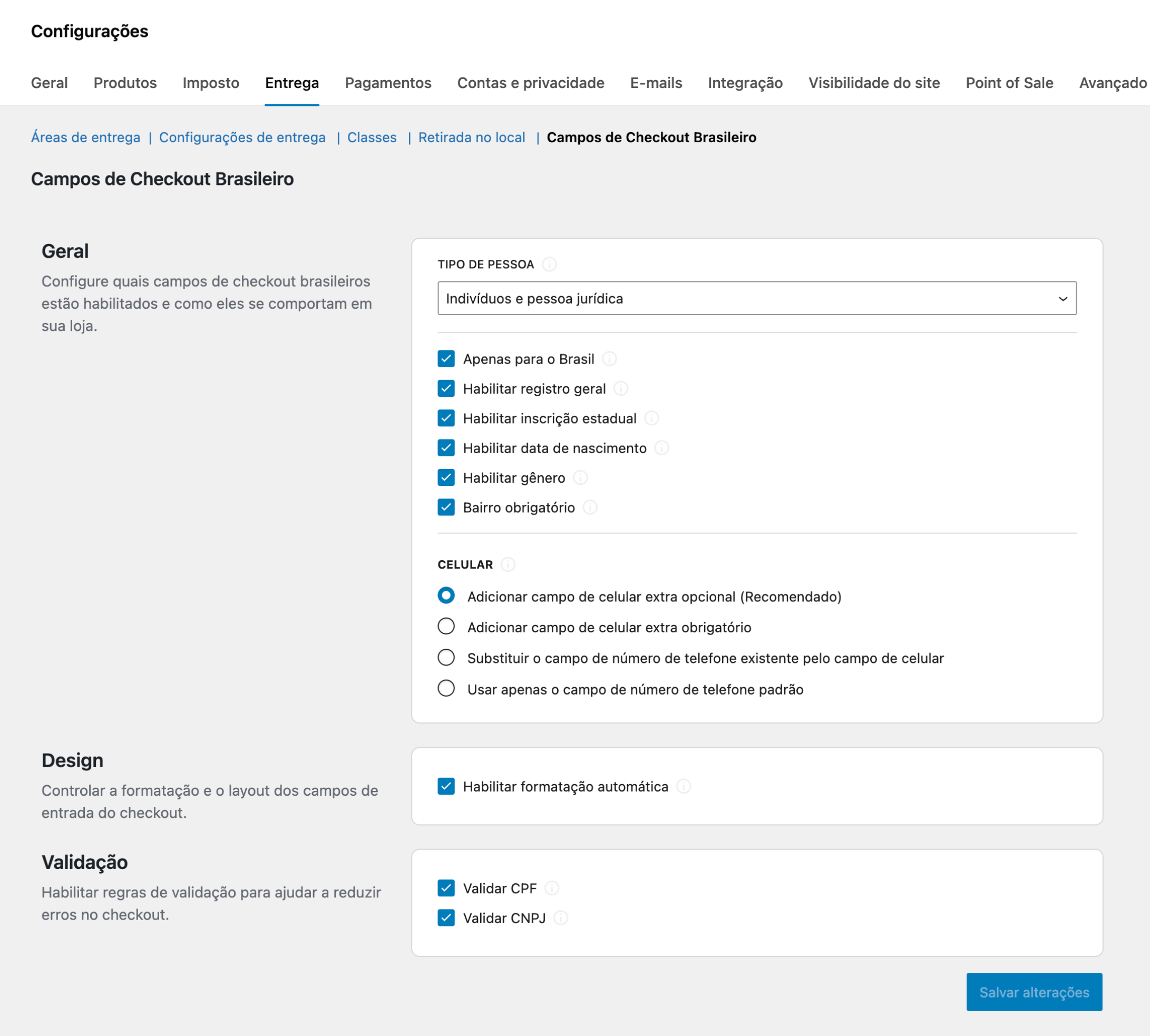Select radio to substitute phone field with celular

(446, 658)
